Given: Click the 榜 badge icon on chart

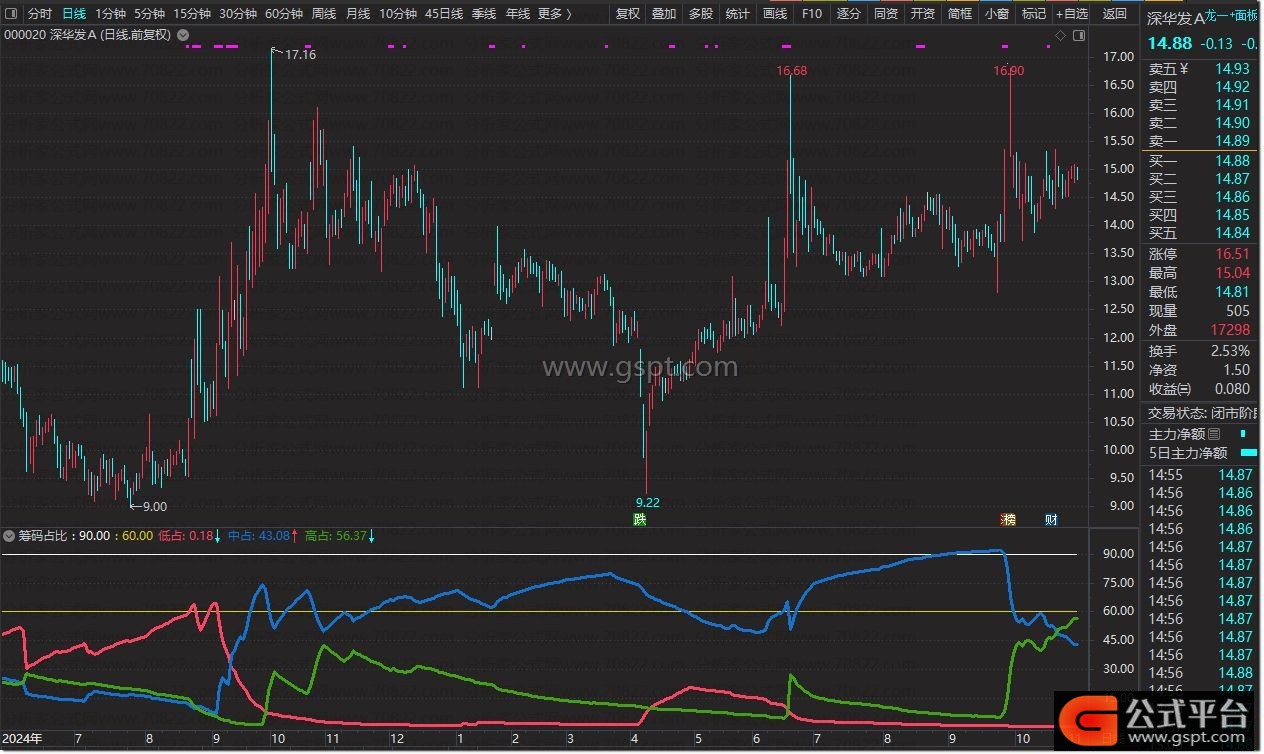Looking at the screenshot, I should pos(1009,519).
